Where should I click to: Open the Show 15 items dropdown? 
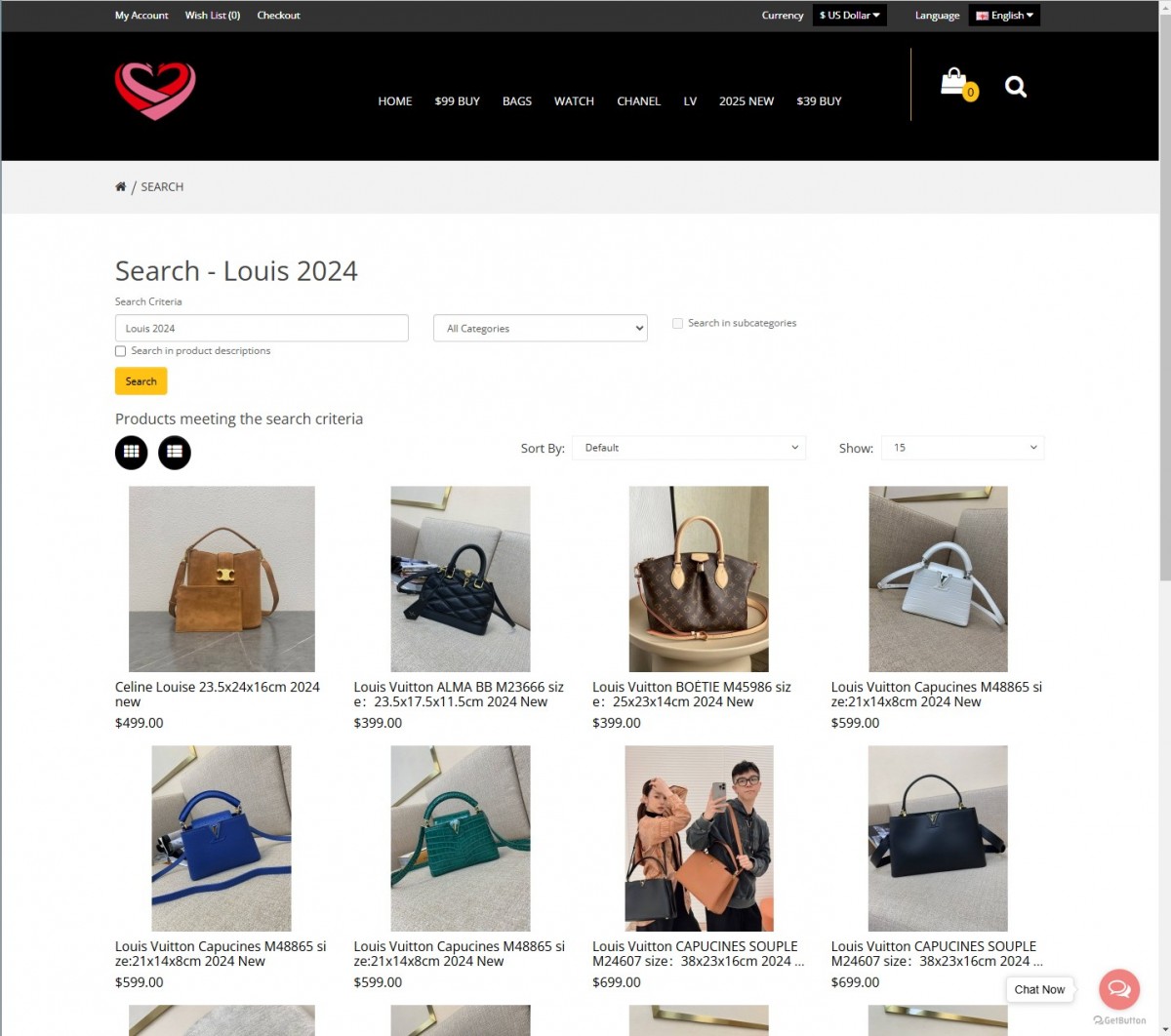(962, 448)
